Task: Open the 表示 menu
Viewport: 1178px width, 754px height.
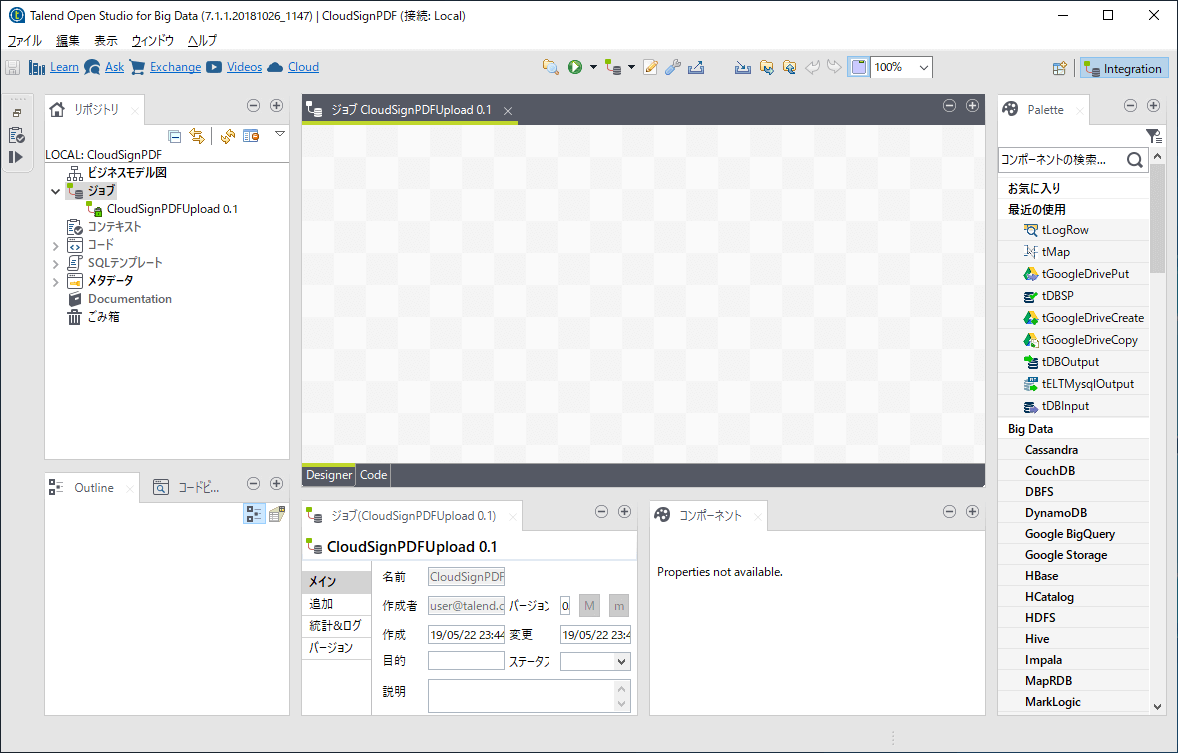Action: [x=106, y=41]
